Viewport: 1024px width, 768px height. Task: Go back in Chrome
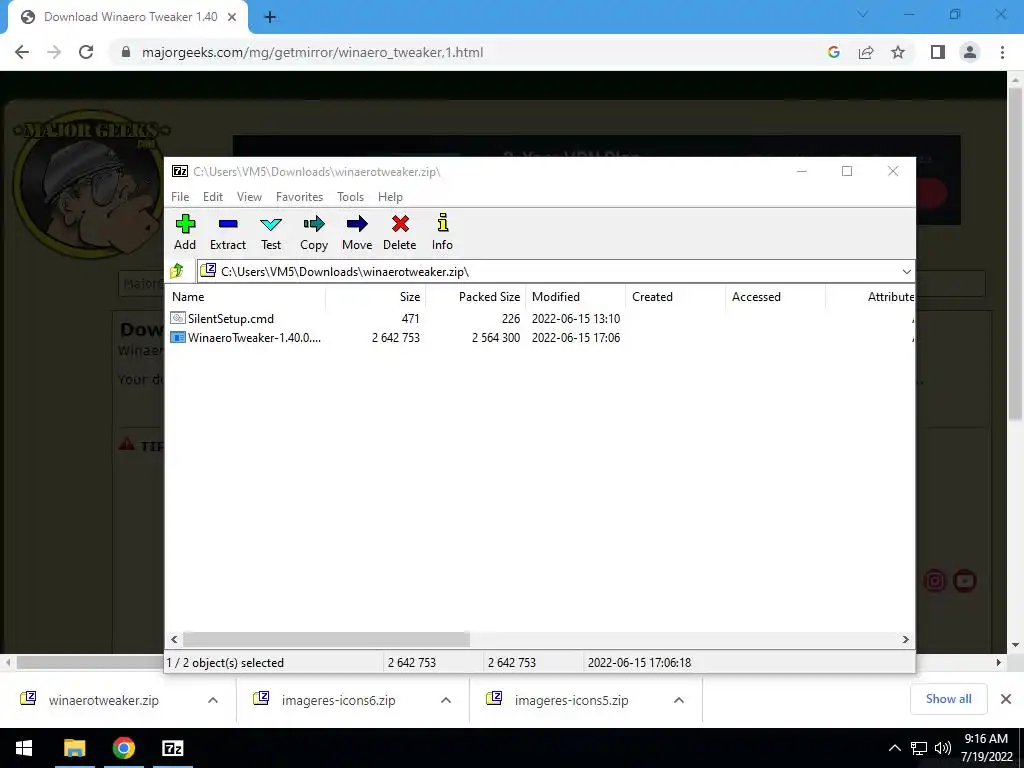[22, 52]
